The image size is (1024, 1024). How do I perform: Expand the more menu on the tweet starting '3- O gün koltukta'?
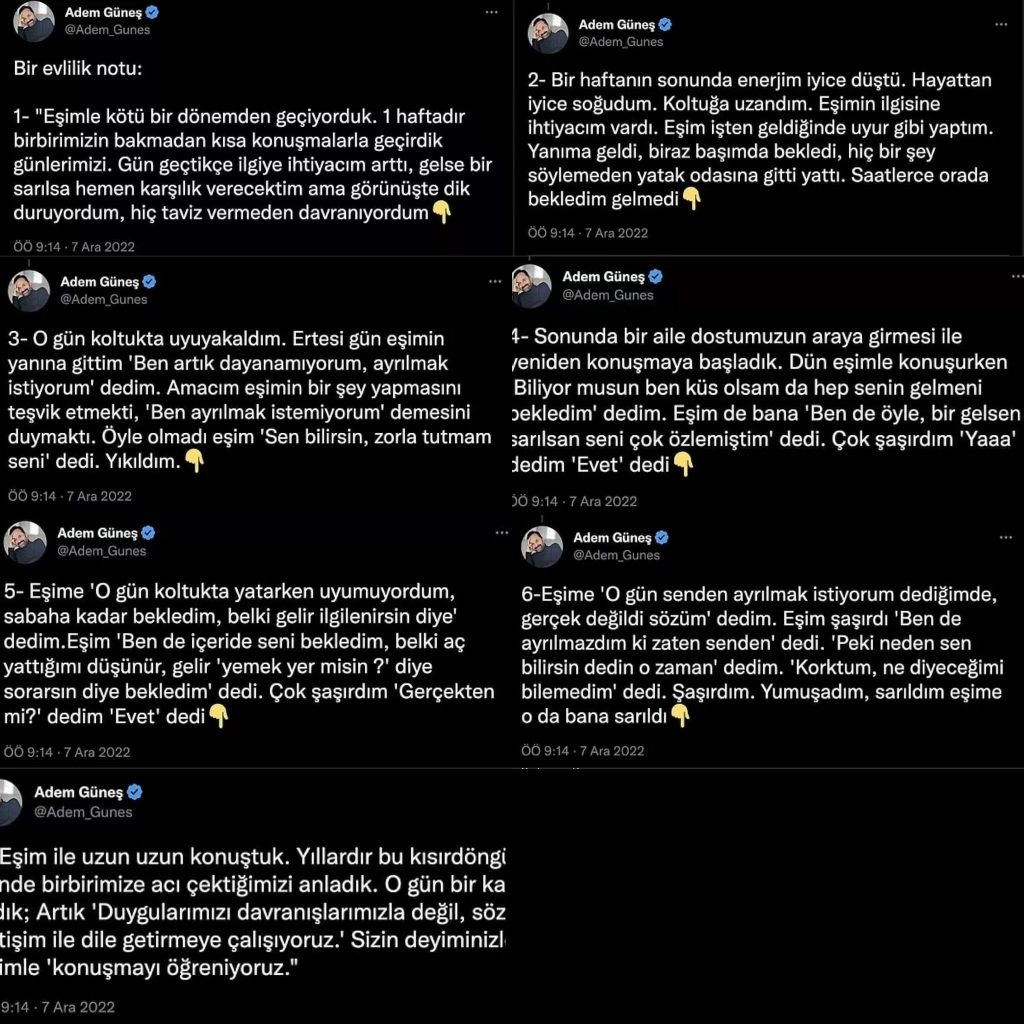click(495, 281)
